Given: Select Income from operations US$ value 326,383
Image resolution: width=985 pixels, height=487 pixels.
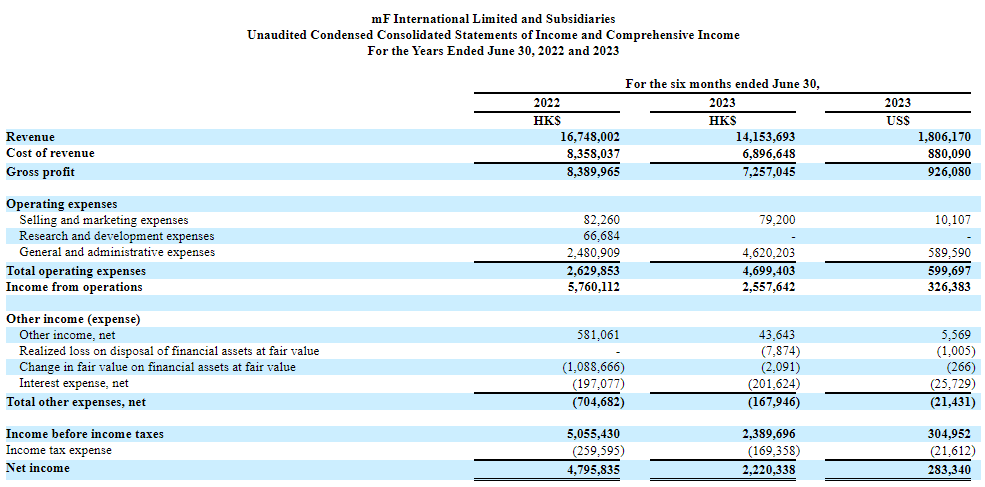Looking at the screenshot, I should click(948, 287).
